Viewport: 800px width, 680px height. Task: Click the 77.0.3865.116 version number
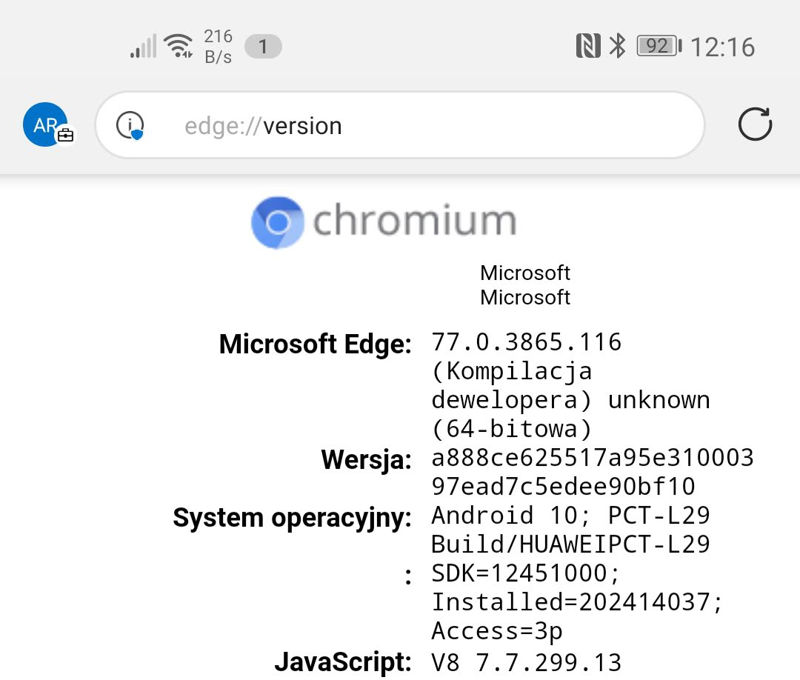pyautogui.click(x=526, y=342)
